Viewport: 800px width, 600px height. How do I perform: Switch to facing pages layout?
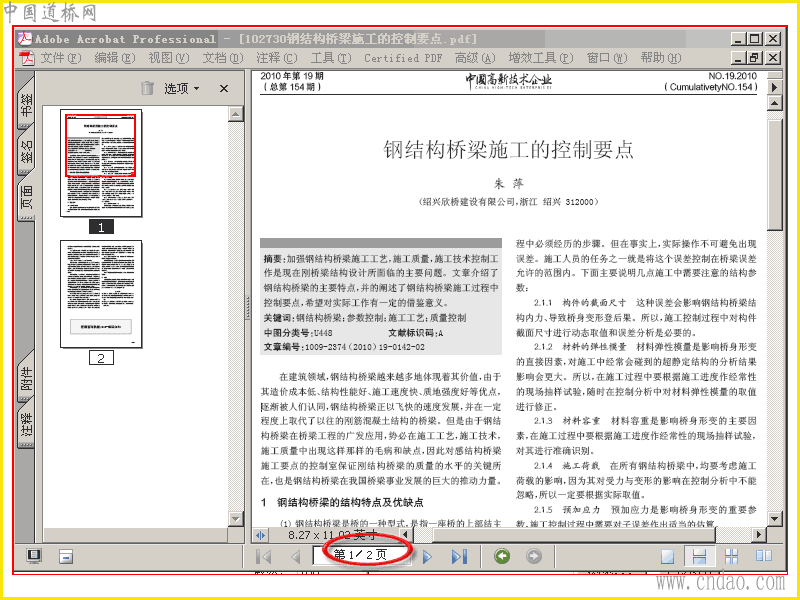point(764,556)
